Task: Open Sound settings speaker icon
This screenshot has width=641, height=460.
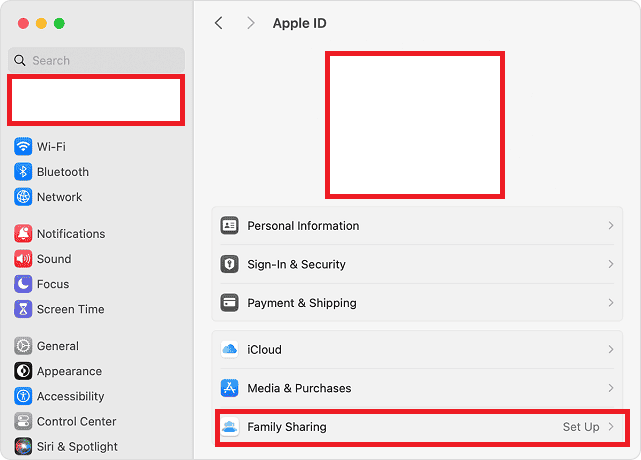Action: point(23,259)
